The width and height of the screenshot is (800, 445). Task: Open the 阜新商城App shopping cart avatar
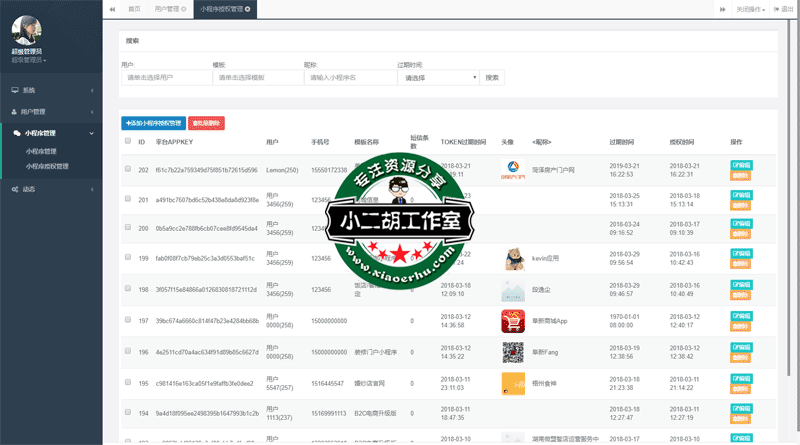tap(513, 321)
